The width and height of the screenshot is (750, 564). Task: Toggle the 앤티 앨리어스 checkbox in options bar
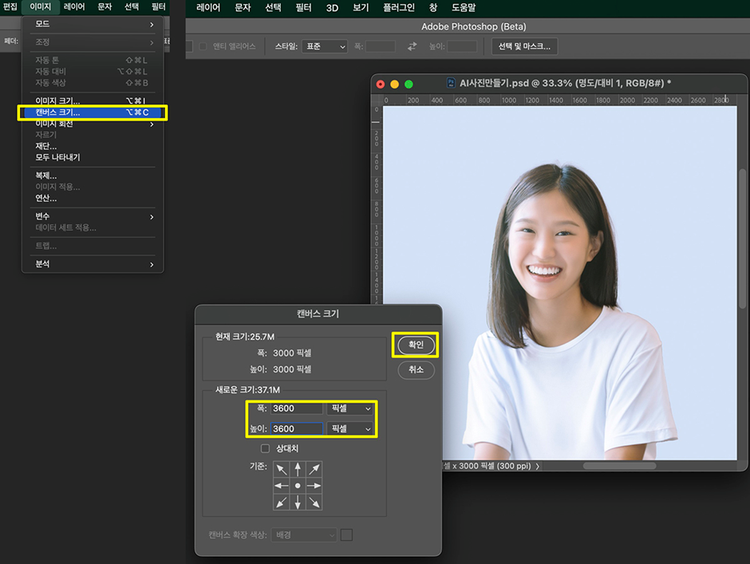click(x=204, y=46)
